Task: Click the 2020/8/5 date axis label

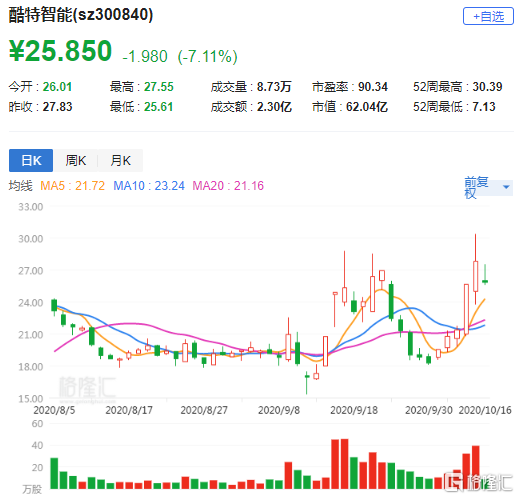Action: [54, 410]
